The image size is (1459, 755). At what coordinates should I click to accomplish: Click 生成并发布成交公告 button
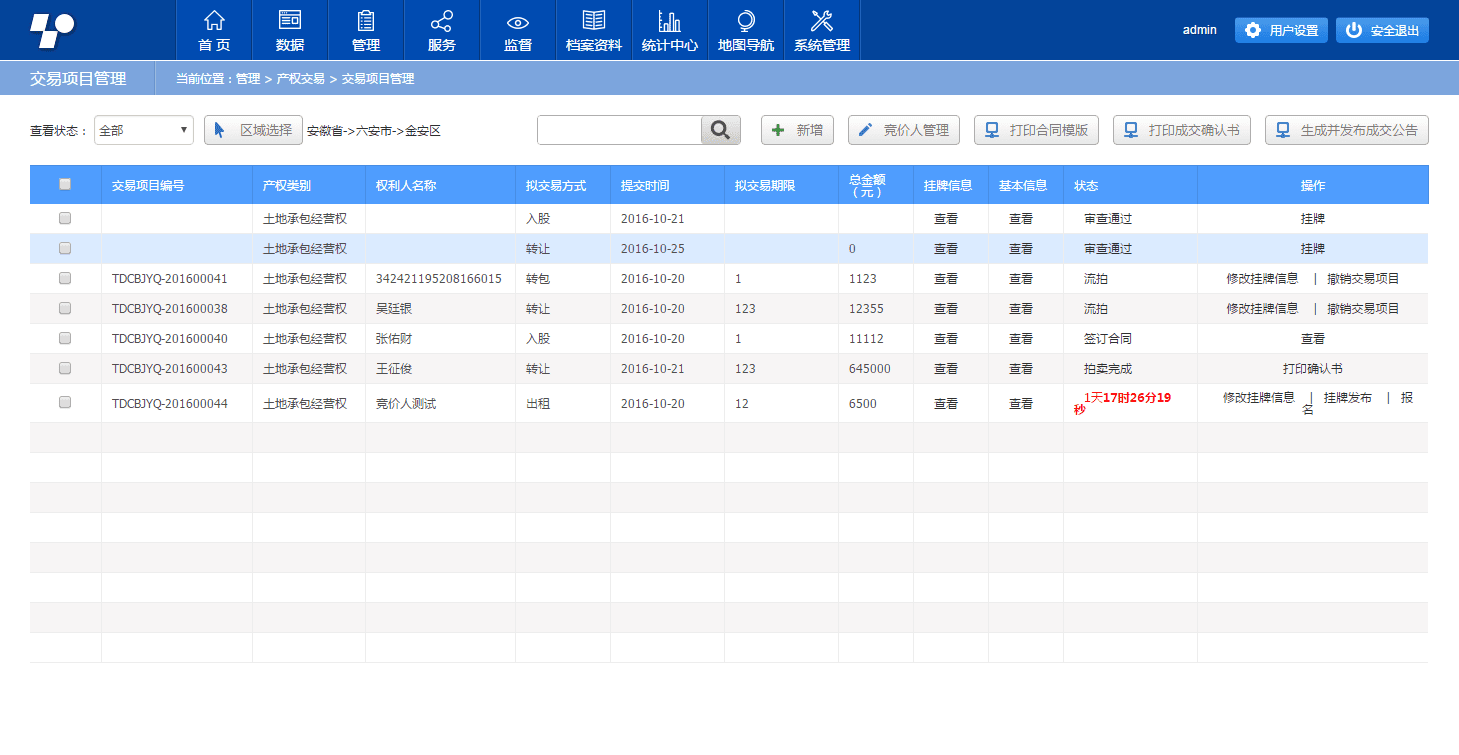point(1347,130)
